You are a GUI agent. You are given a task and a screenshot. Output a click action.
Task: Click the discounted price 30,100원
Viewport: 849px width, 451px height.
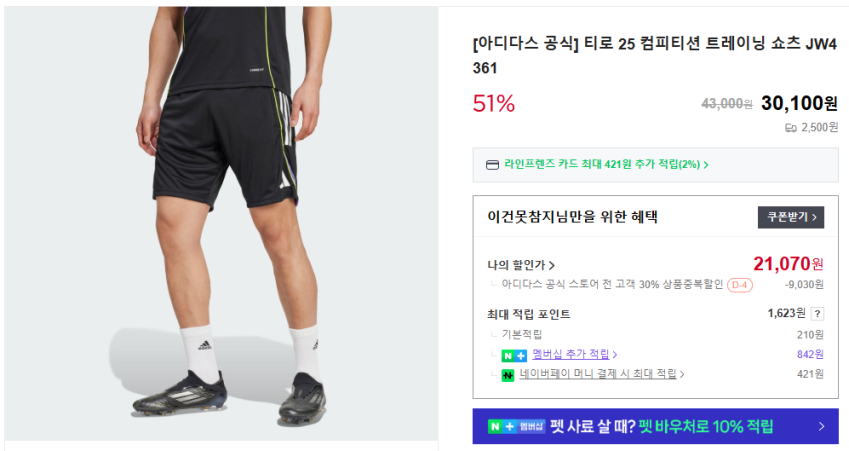point(799,103)
